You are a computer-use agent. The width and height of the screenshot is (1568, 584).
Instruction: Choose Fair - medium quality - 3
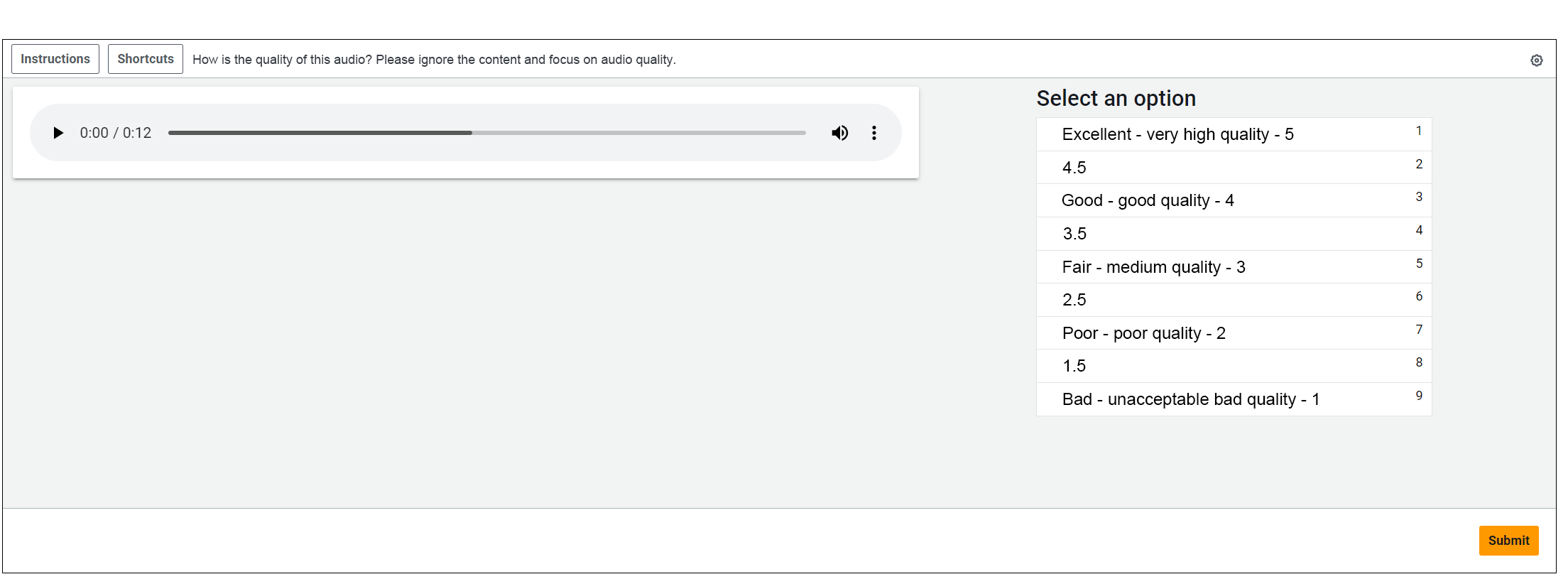click(1234, 267)
